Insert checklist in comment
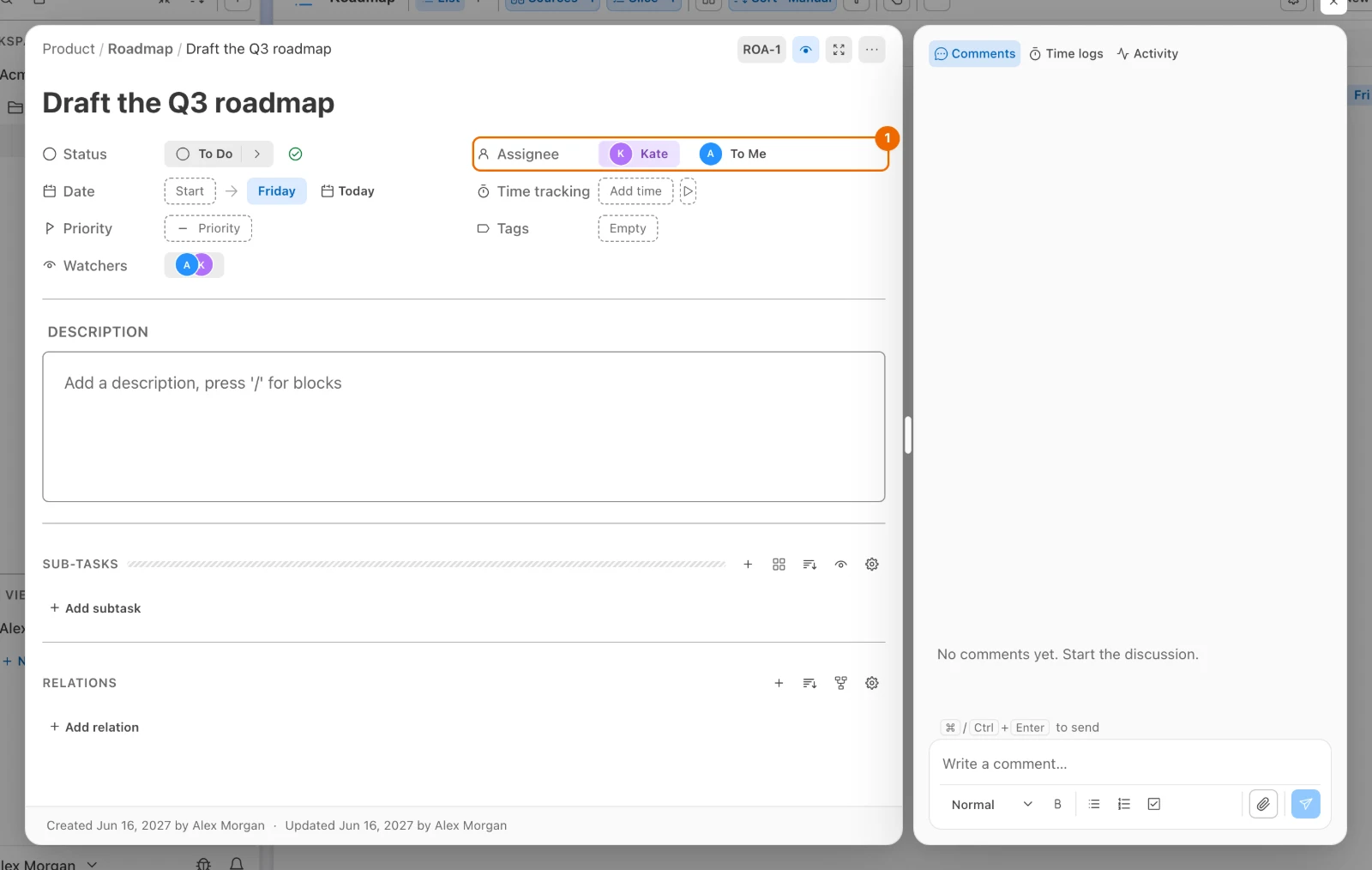The height and width of the screenshot is (870, 1372). [1154, 805]
